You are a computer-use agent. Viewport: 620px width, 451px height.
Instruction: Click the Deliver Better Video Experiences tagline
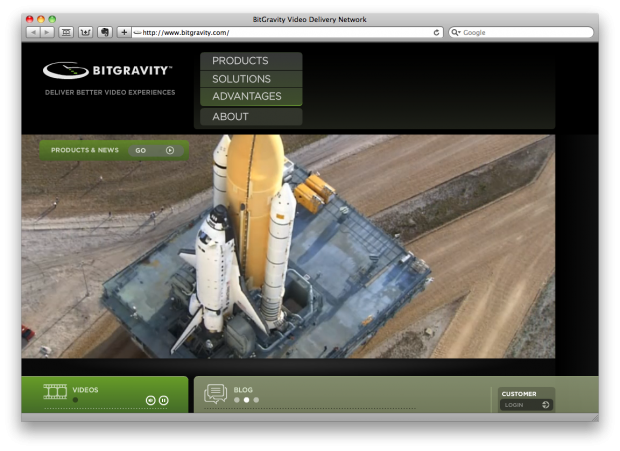pyautogui.click(x=110, y=92)
